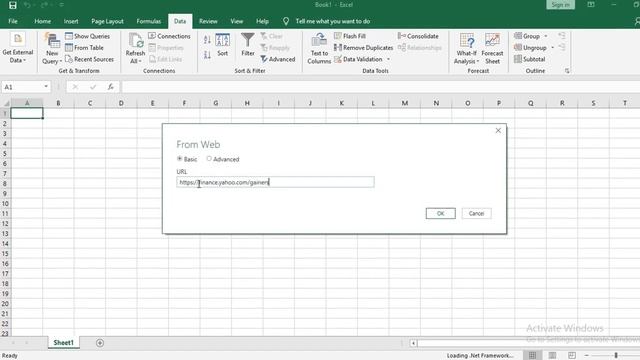The image size is (640, 360).
Task: Open Connections in the ribbon
Action: [x=169, y=36]
